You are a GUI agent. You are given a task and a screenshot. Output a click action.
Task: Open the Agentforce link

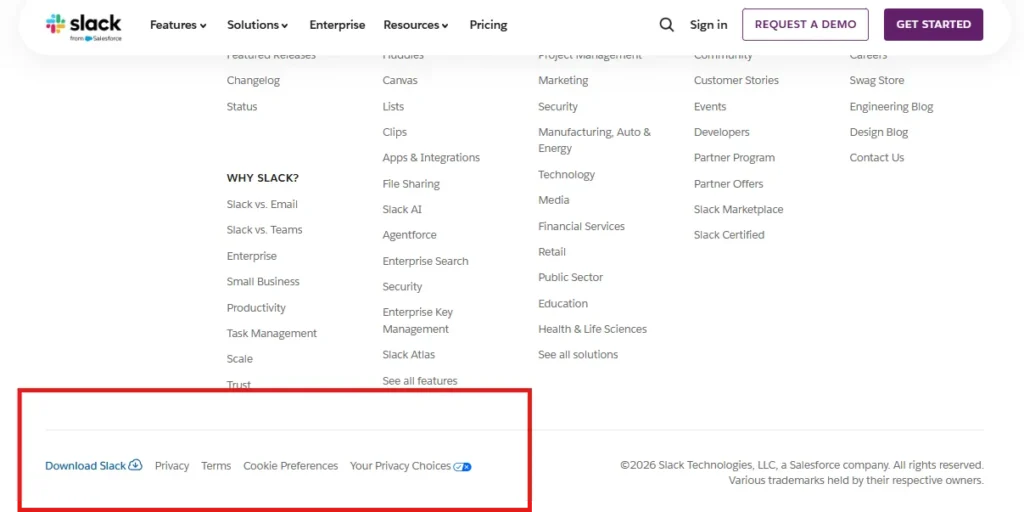pyautogui.click(x=409, y=235)
